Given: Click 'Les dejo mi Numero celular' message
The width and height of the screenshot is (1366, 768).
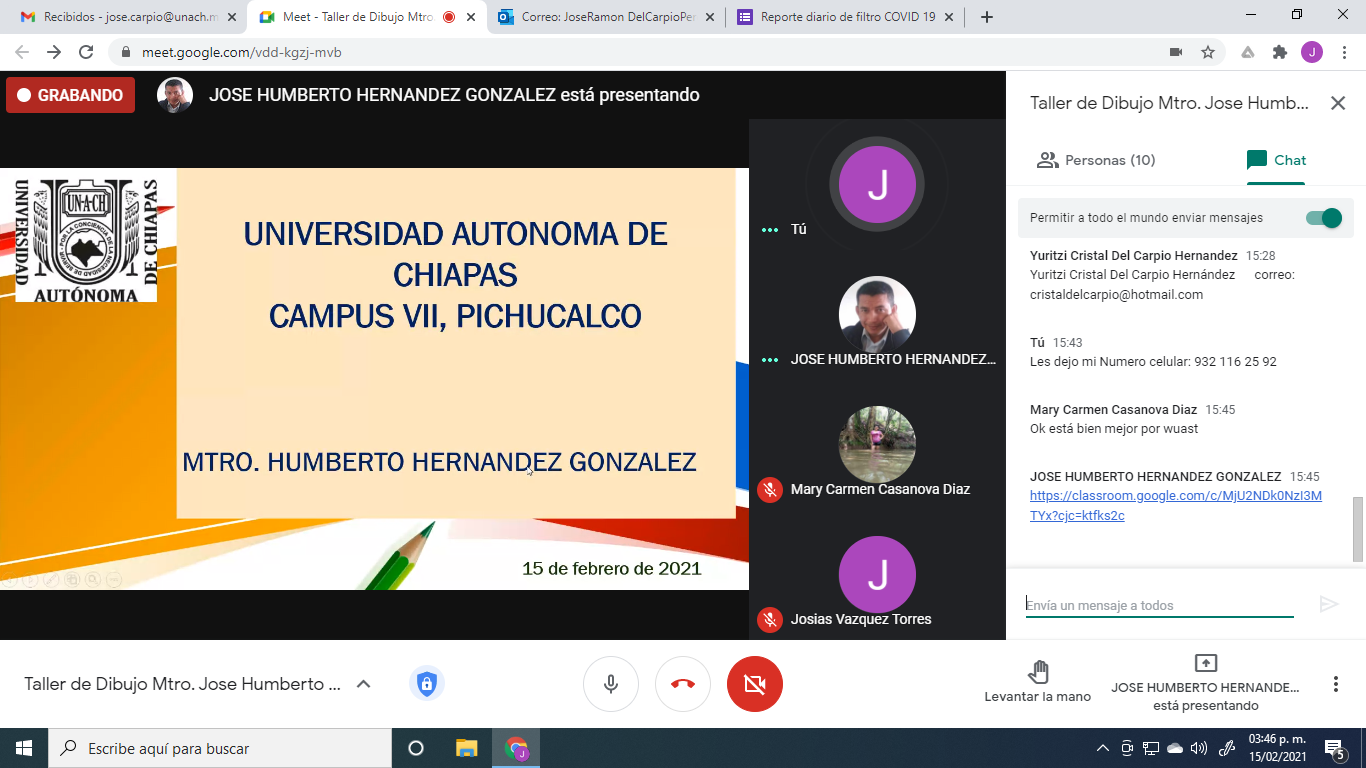Looking at the screenshot, I should coord(1153,362).
